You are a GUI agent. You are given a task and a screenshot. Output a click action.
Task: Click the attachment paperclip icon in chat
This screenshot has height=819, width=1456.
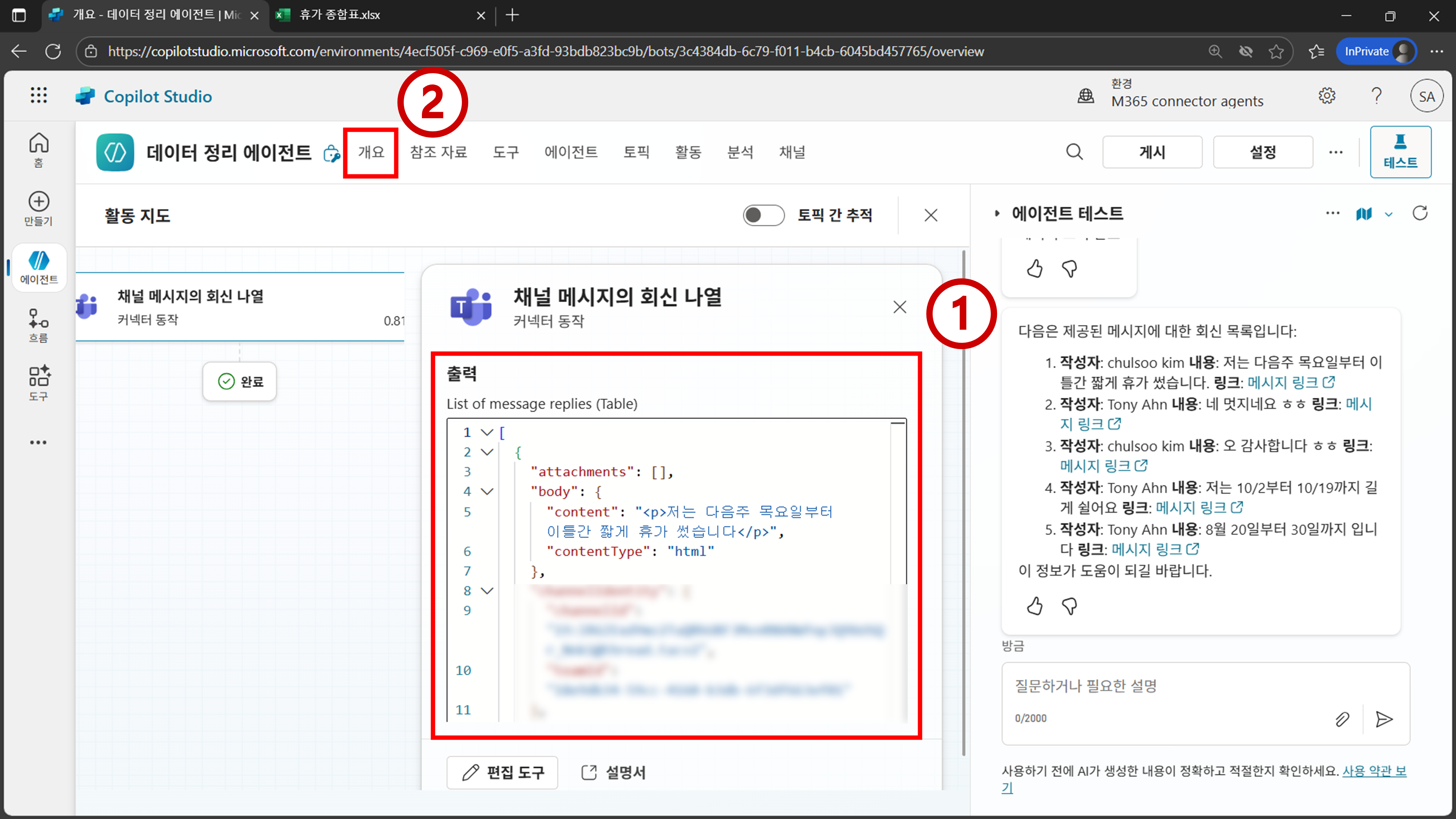(1342, 719)
